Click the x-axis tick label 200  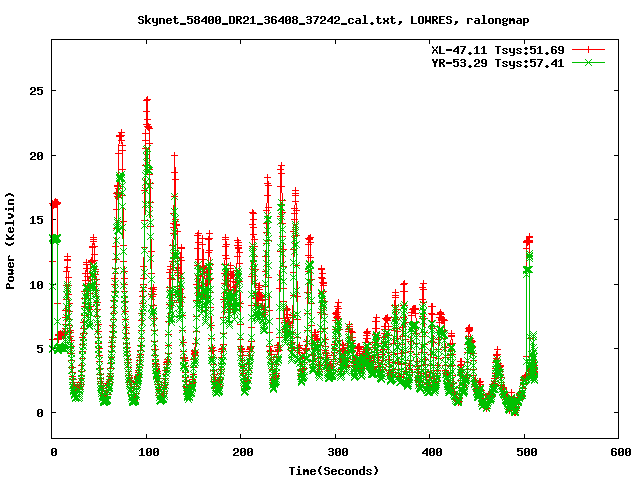[x=243, y=452]
